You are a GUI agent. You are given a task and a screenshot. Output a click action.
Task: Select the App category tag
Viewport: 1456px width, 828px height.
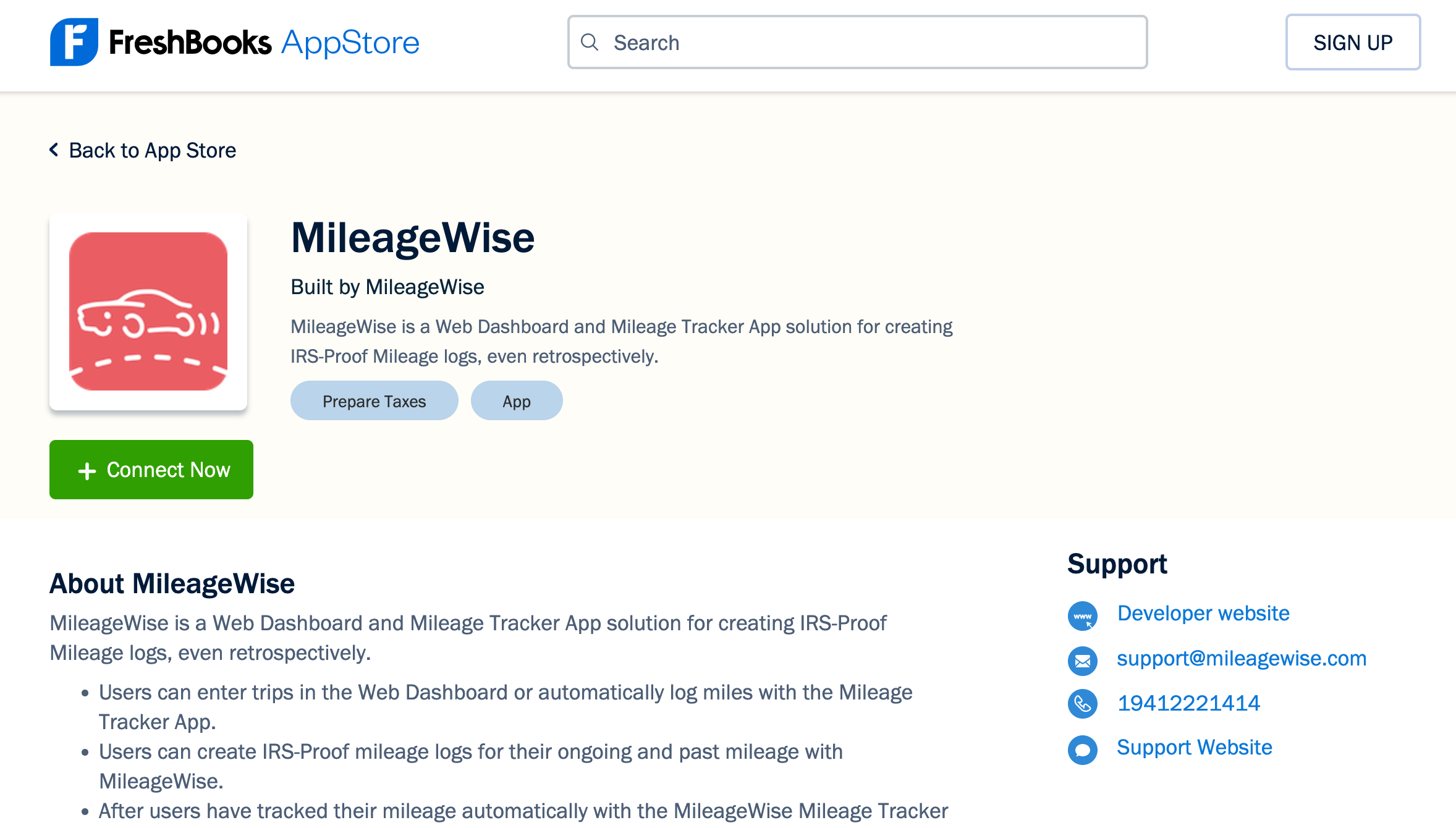coord(517,400)
